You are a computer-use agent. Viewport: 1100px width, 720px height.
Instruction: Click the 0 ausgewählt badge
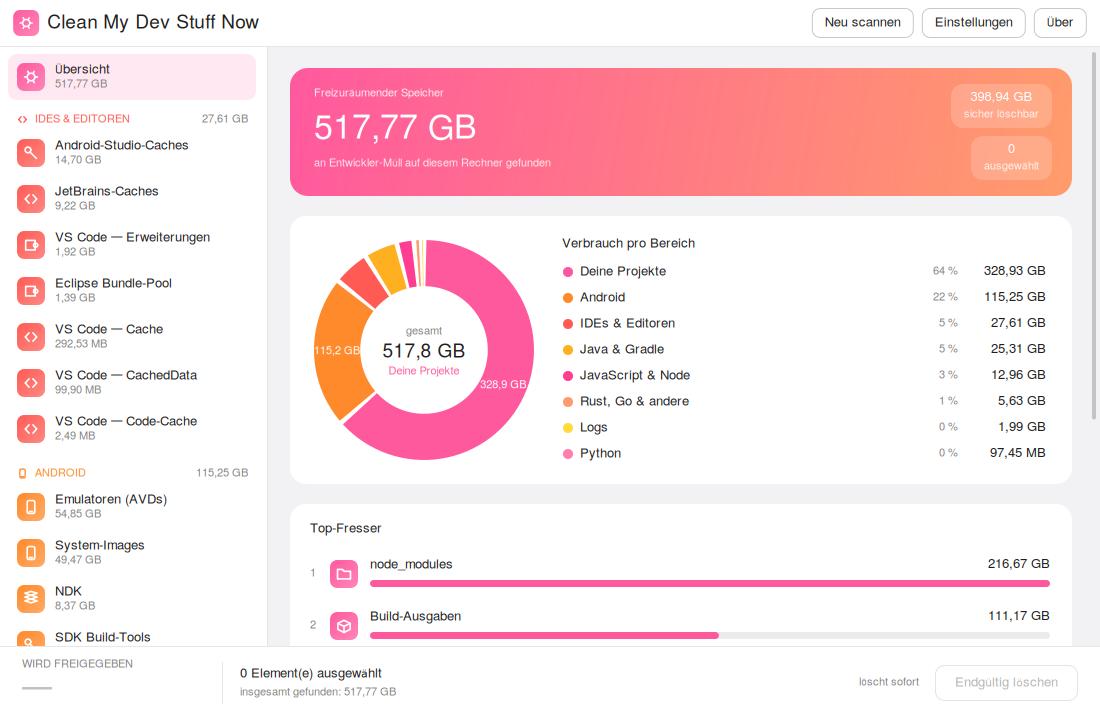(1011, 157)
